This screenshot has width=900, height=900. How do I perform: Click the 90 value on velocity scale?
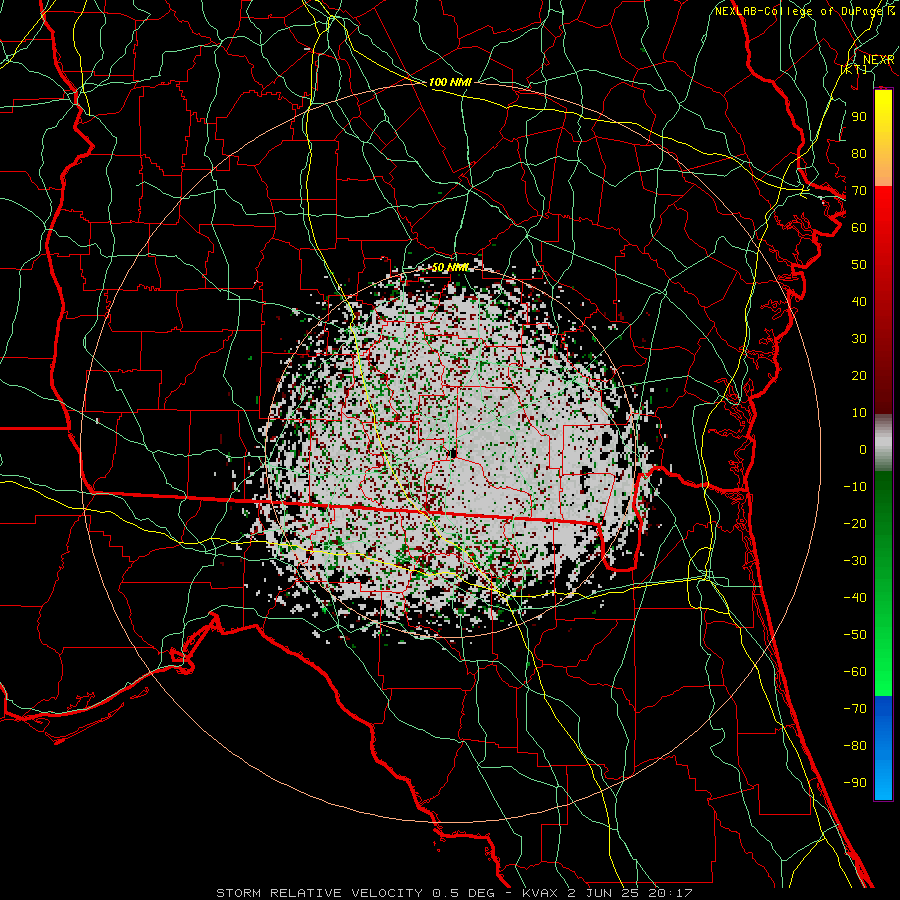click(x=859, y=117)
